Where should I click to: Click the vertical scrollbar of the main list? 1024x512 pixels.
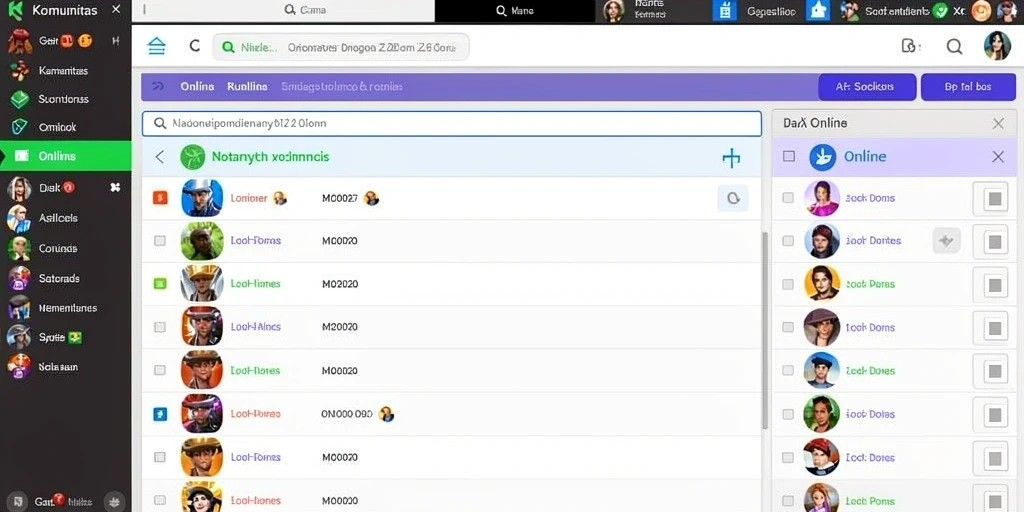tap(765, 331)
